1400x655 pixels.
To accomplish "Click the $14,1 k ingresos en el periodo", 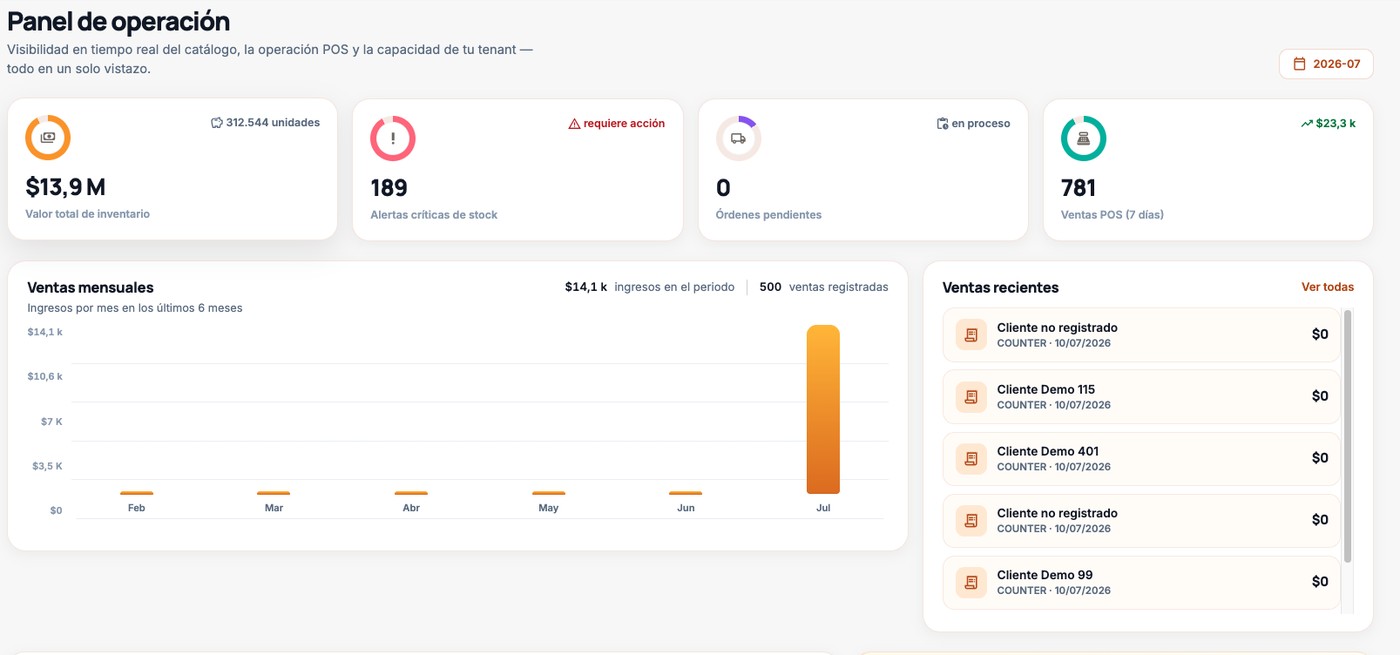I will tap(650, 287).
